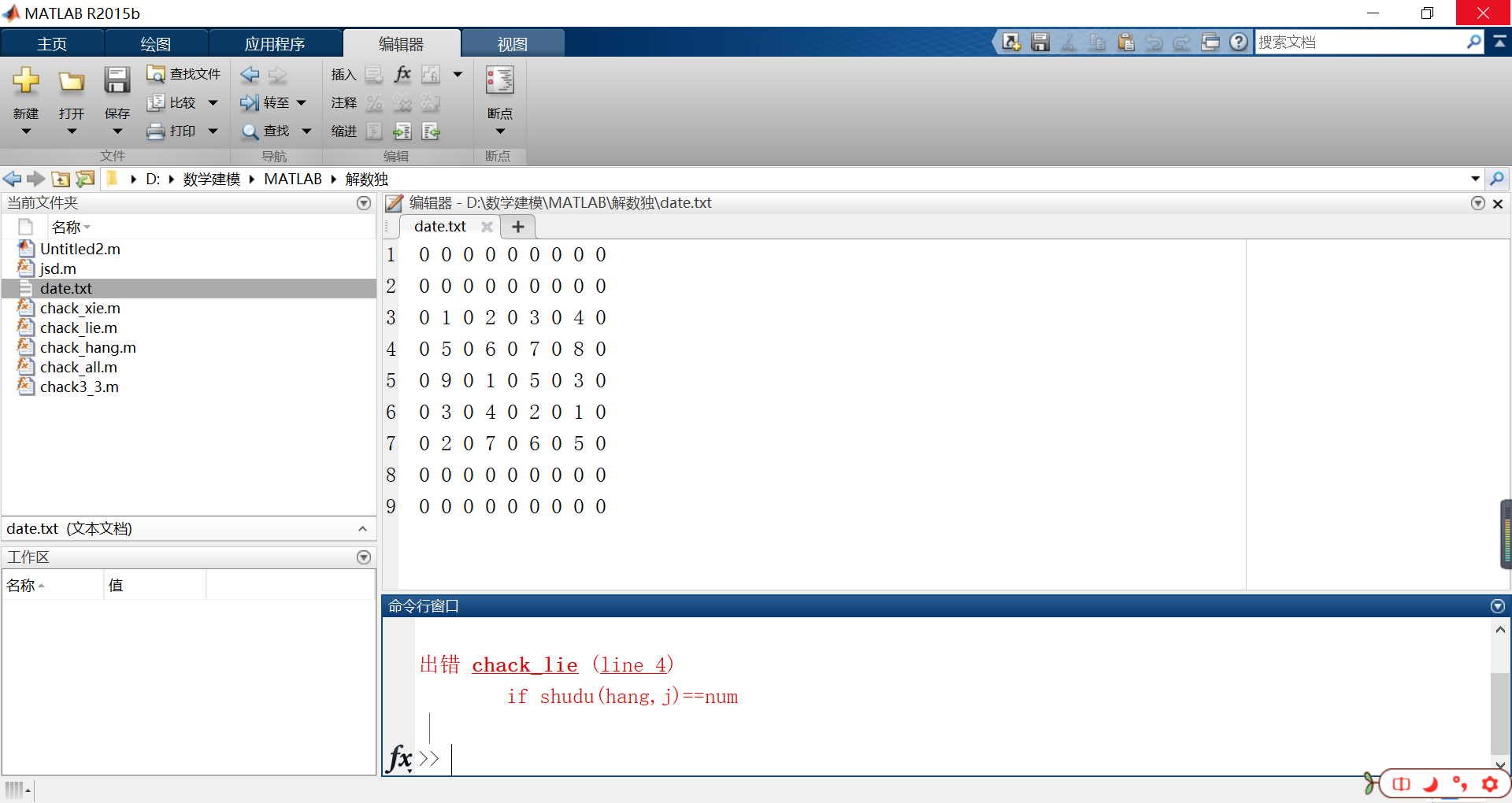Open the 保存 dropdown arrow
Image resolution: width=1512 pixels, height=803 pixels.
[x=117, y=131]
